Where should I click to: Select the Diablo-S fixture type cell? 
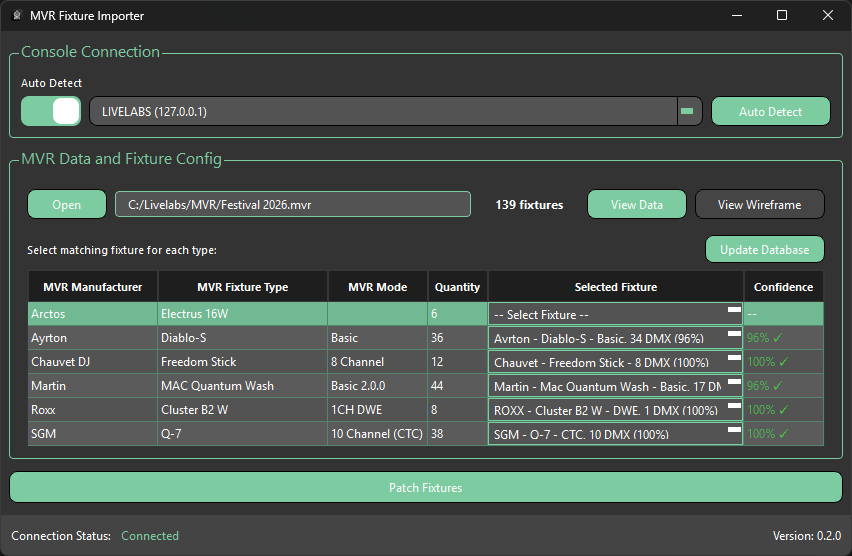(243, 338)
